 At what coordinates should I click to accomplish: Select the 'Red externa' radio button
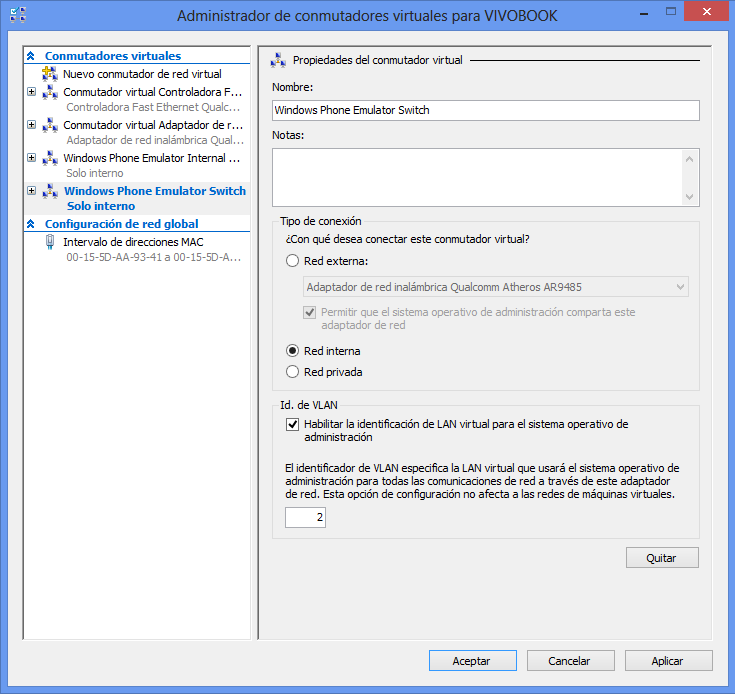292,261
